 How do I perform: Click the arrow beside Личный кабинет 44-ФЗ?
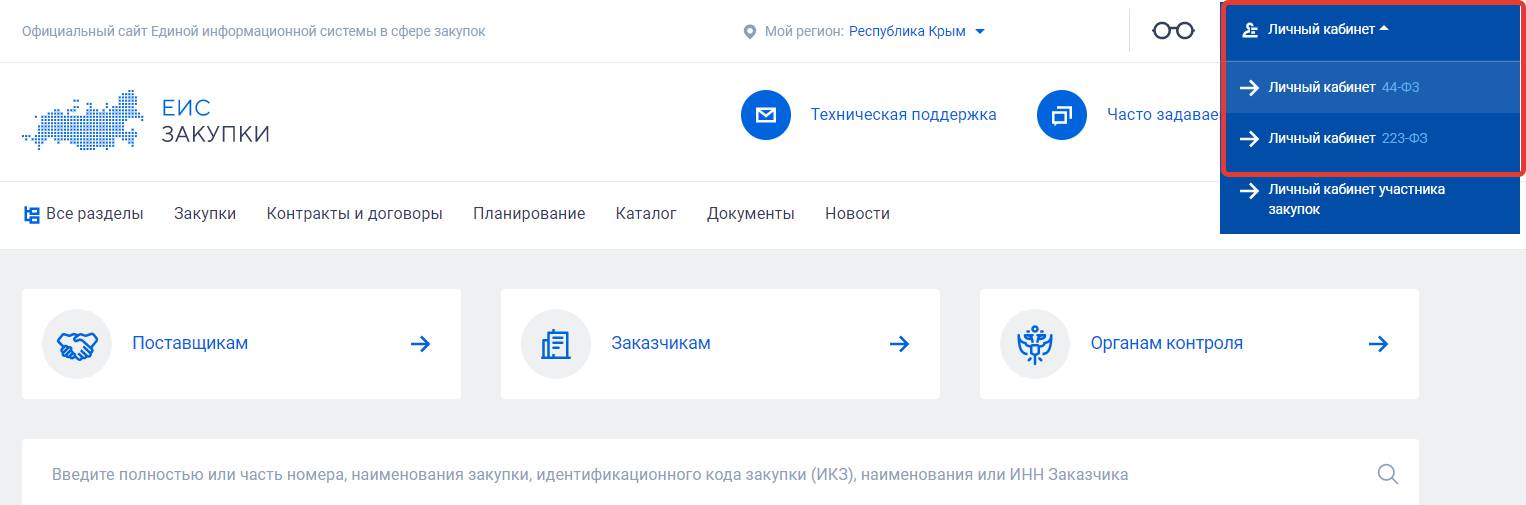click(1249, 88)
